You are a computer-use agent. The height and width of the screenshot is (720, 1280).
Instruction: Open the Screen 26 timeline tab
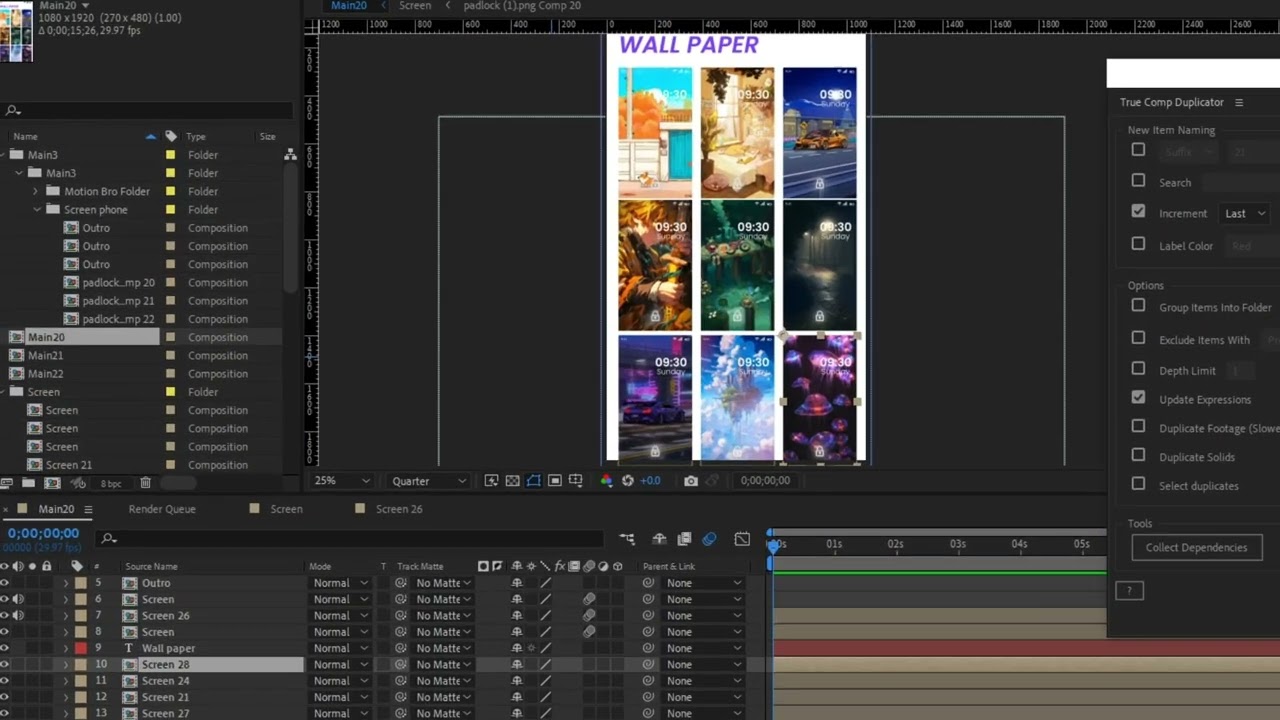point(399,509)
